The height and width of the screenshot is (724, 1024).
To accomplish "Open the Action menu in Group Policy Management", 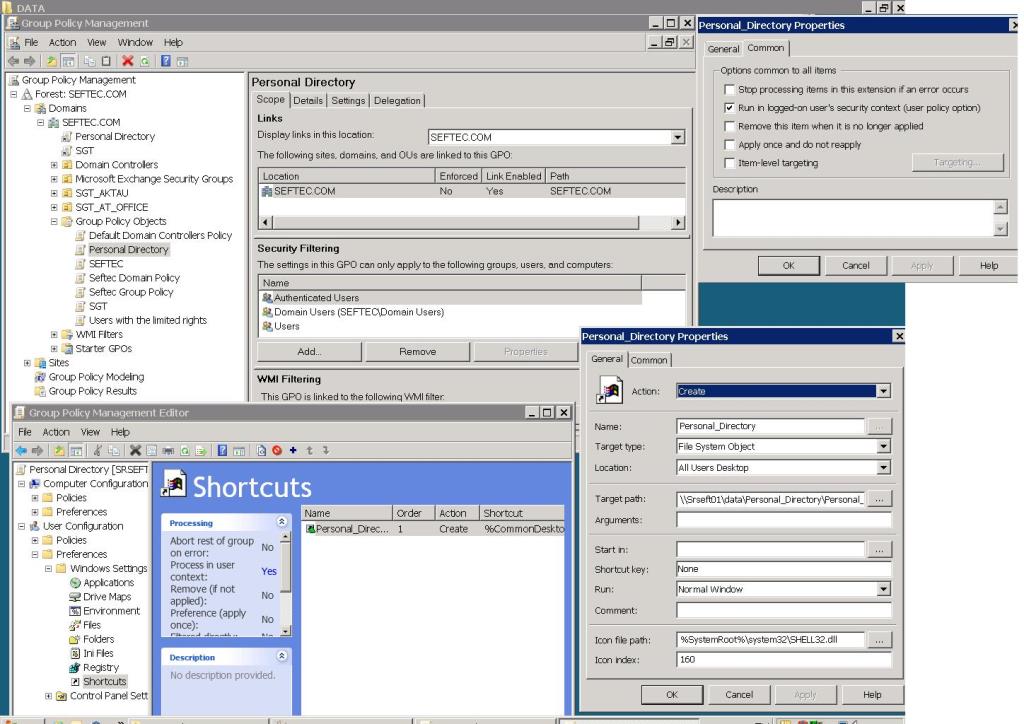I will pos(62,42).
